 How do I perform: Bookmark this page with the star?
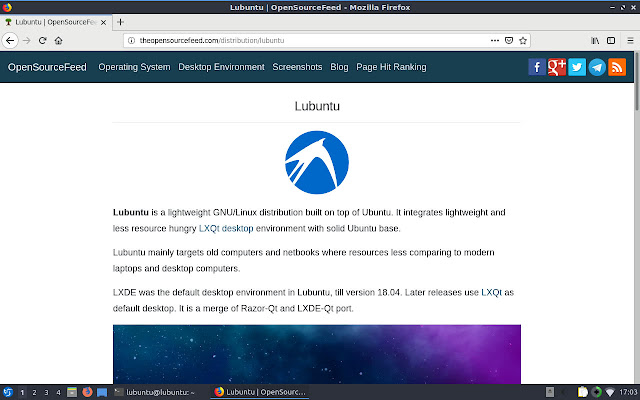point(522,40)
